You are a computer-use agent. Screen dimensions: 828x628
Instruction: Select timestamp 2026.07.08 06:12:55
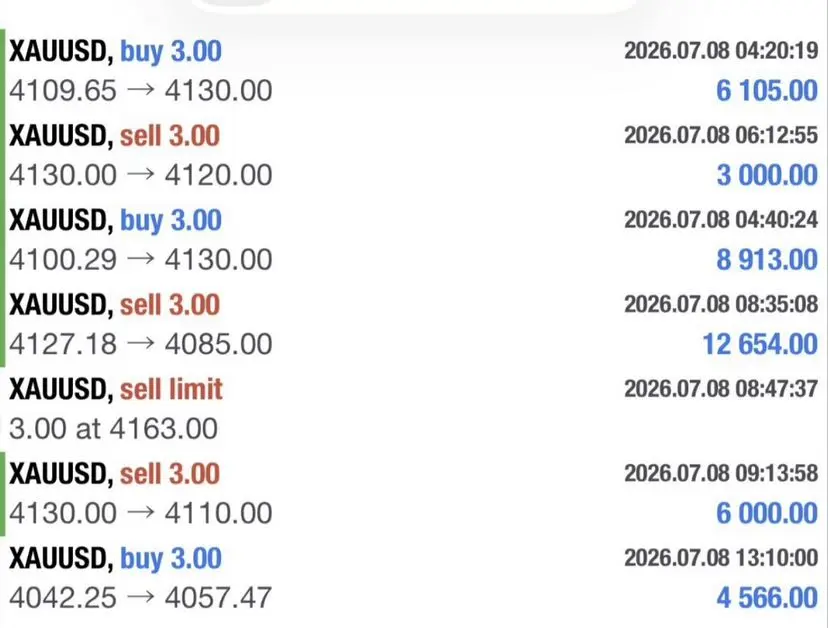(x=721, y=135)
